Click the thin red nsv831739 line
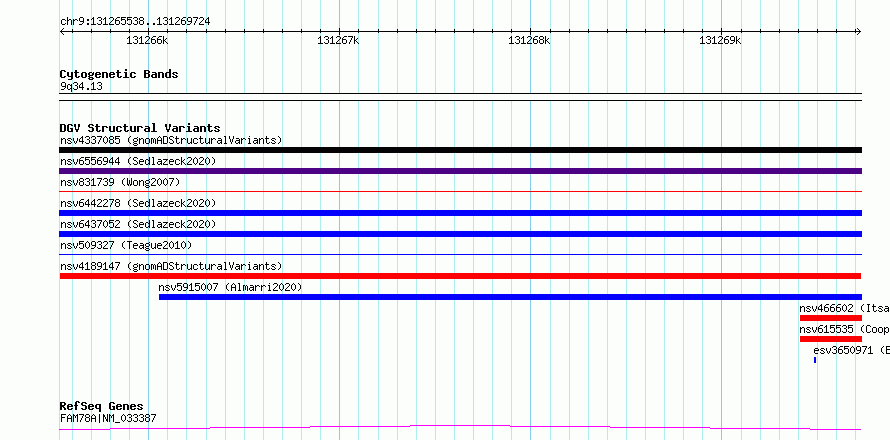 point(460,192)
